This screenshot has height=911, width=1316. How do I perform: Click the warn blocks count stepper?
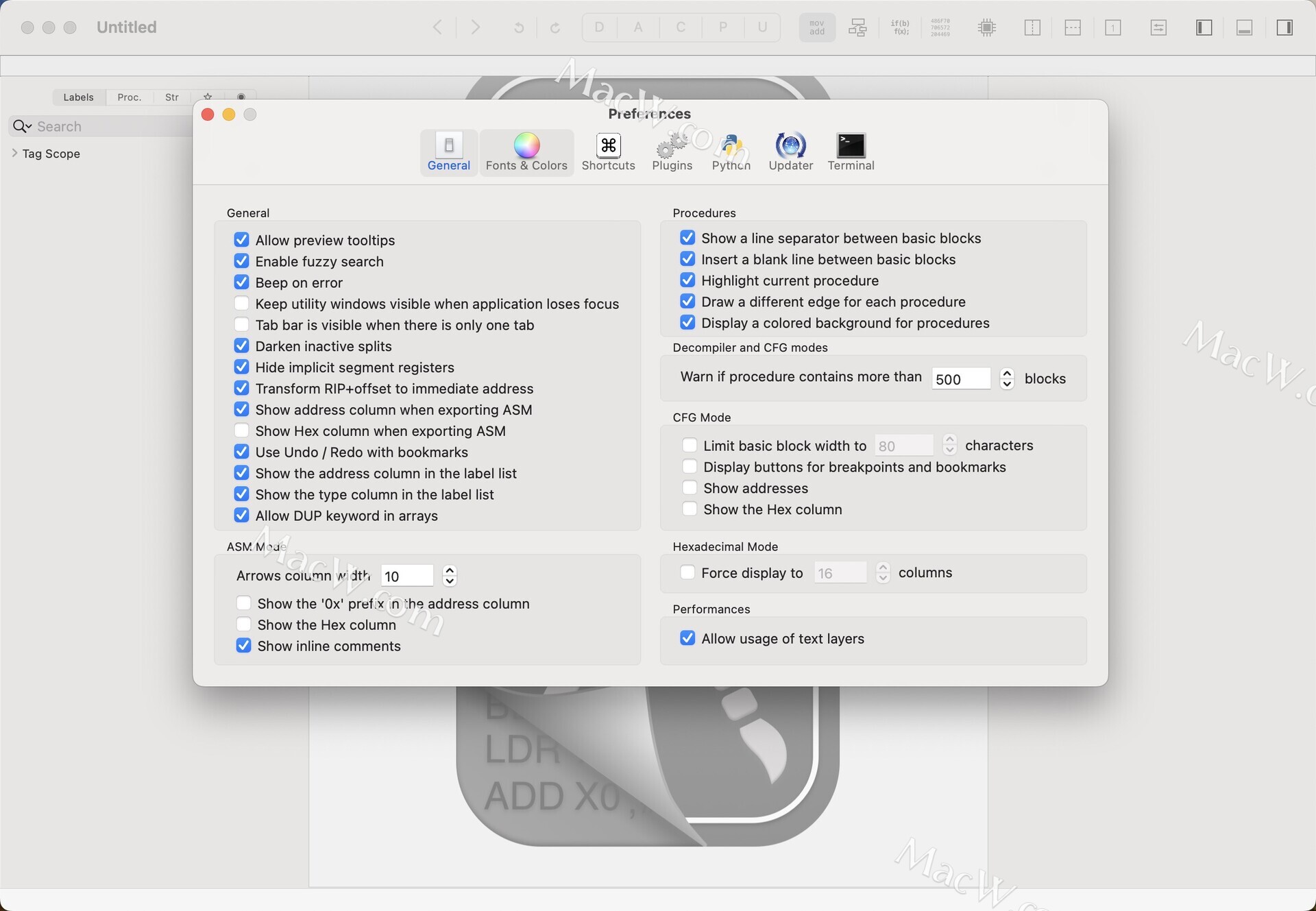(x=1007, y=378)
